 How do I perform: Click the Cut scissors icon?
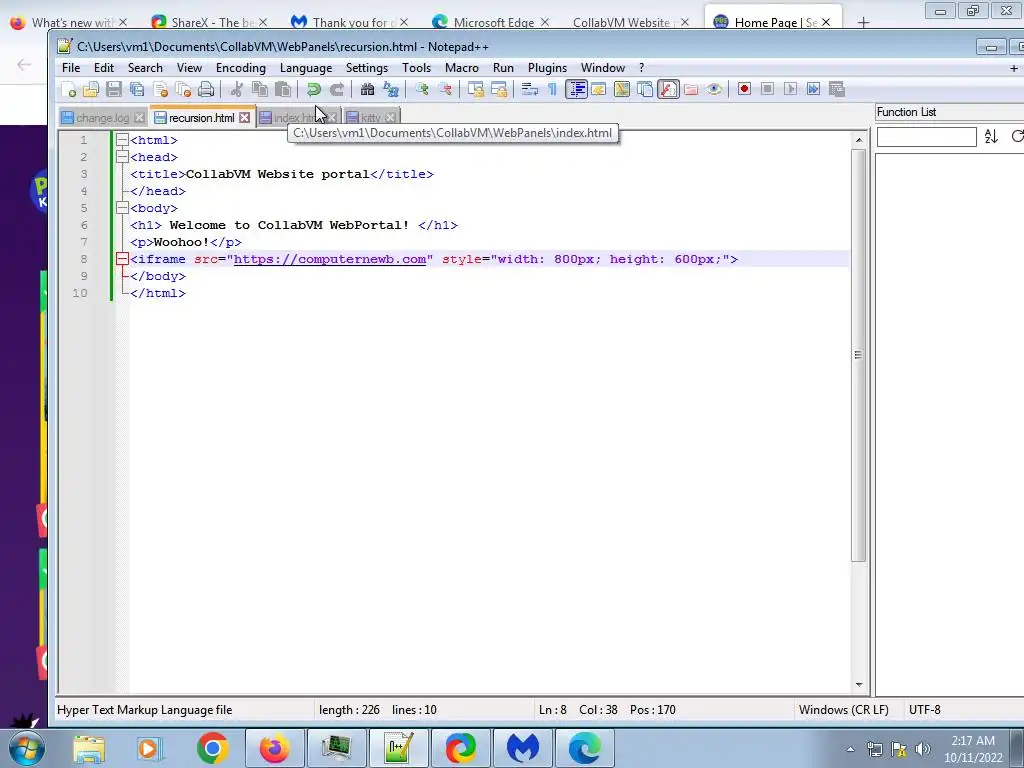(236, 89)
